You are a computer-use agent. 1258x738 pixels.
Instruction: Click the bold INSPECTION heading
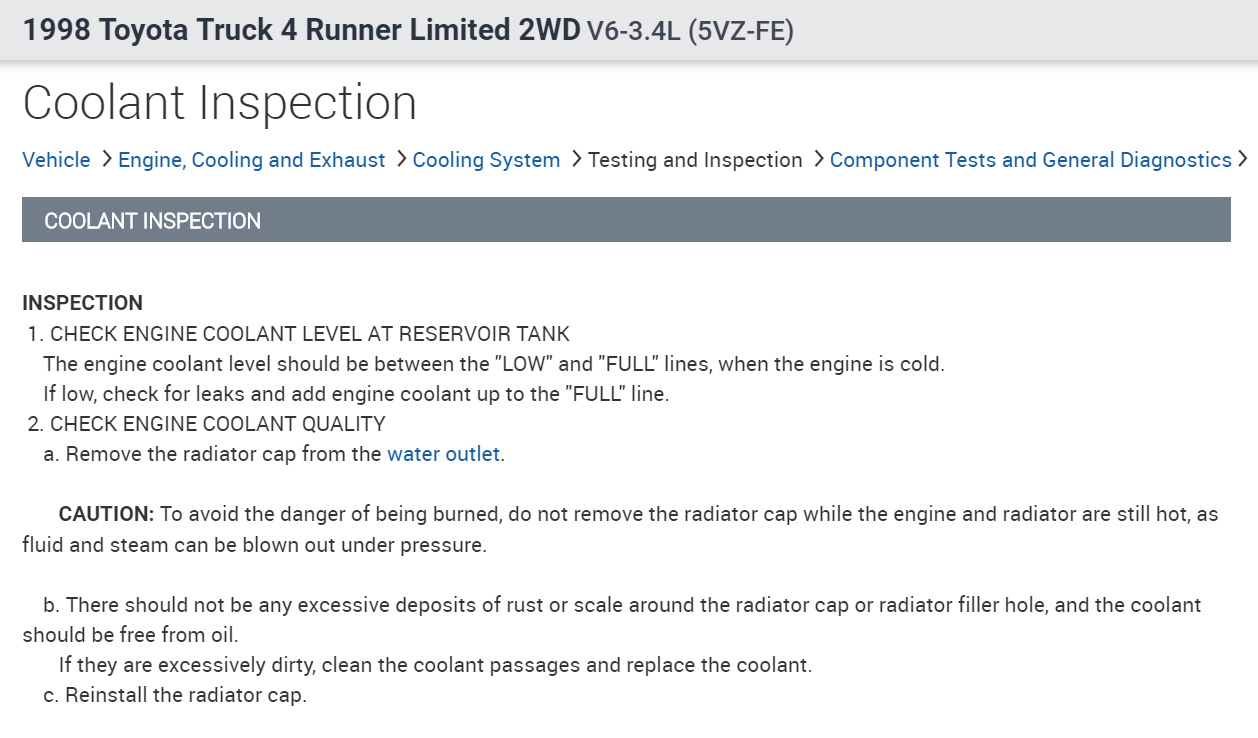point(82,303)
